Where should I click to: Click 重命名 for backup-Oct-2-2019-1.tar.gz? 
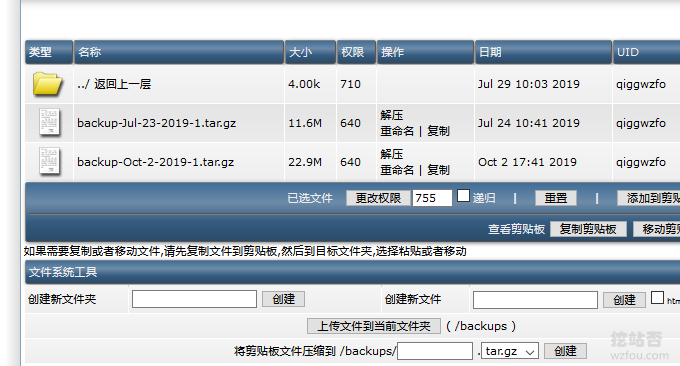tap(397, 170)
